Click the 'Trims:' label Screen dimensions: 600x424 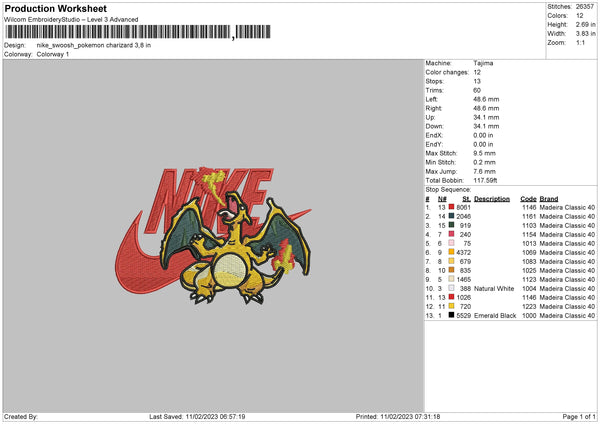pos(435,90)
